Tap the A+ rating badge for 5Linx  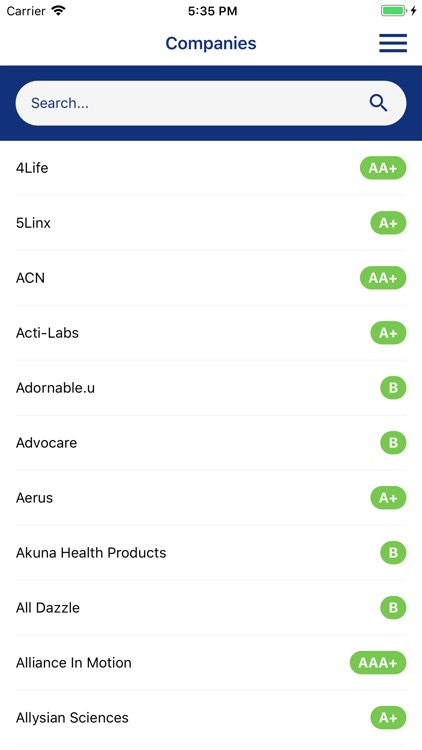coord(388,223)
